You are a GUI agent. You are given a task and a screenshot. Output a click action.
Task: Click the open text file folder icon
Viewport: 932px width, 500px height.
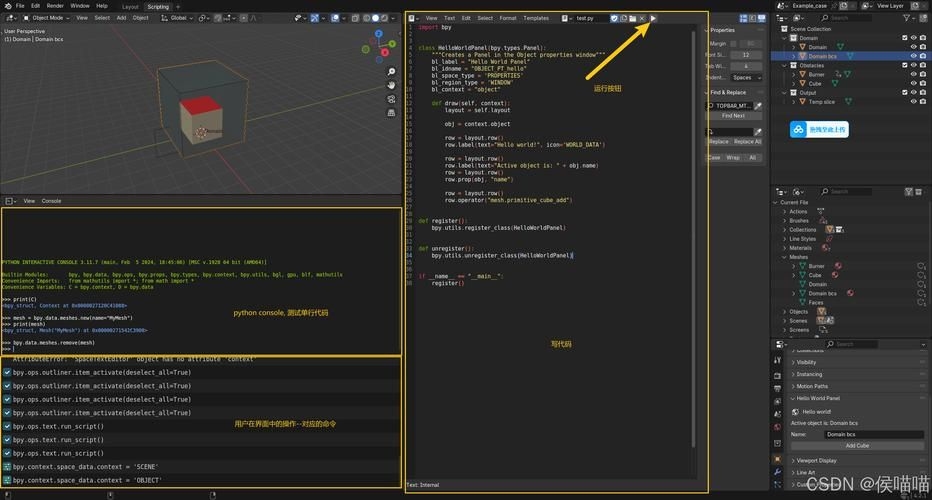pos(632,18)
